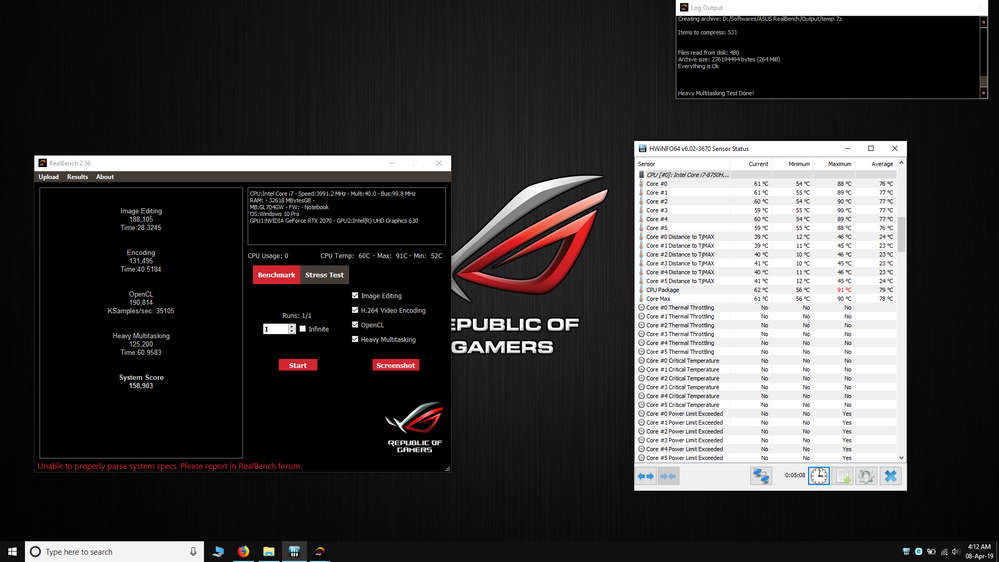Image resolution: width=999 pixels, height=562 pixels.
Task: Click the runs count spinner arrows
Action: [x=292, y=329]
